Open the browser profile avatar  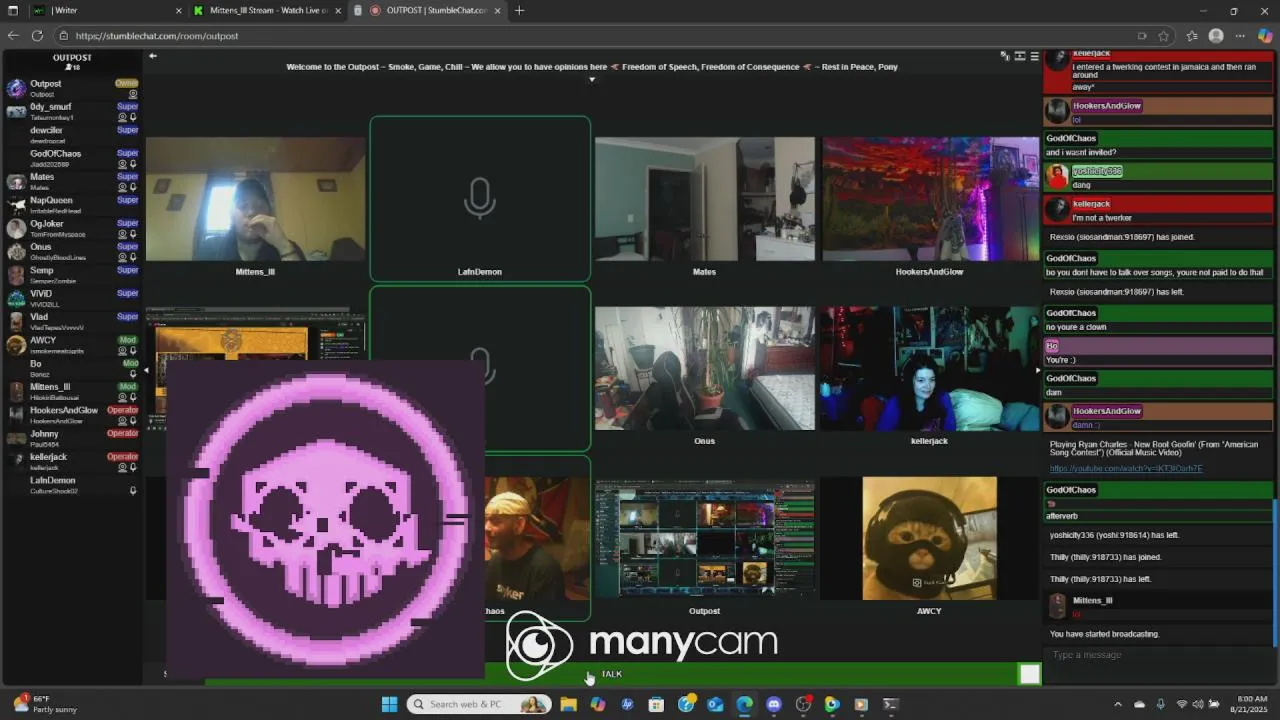point(1216,36)
